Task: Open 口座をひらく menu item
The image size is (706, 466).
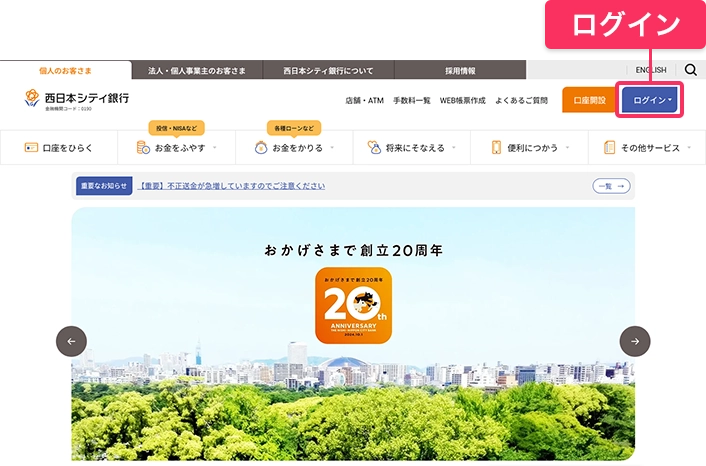Action: (x=59, y=148)
